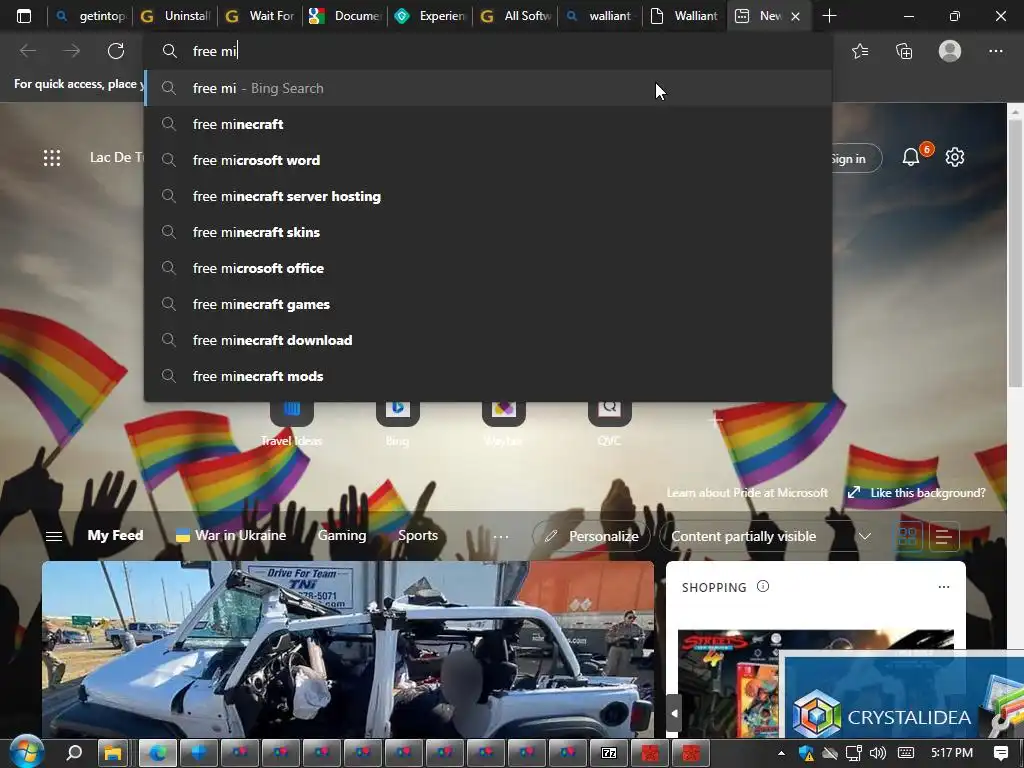Switch feed to list layout view
The width and height of the screenshot is (1024, 768).
point(943,536)
